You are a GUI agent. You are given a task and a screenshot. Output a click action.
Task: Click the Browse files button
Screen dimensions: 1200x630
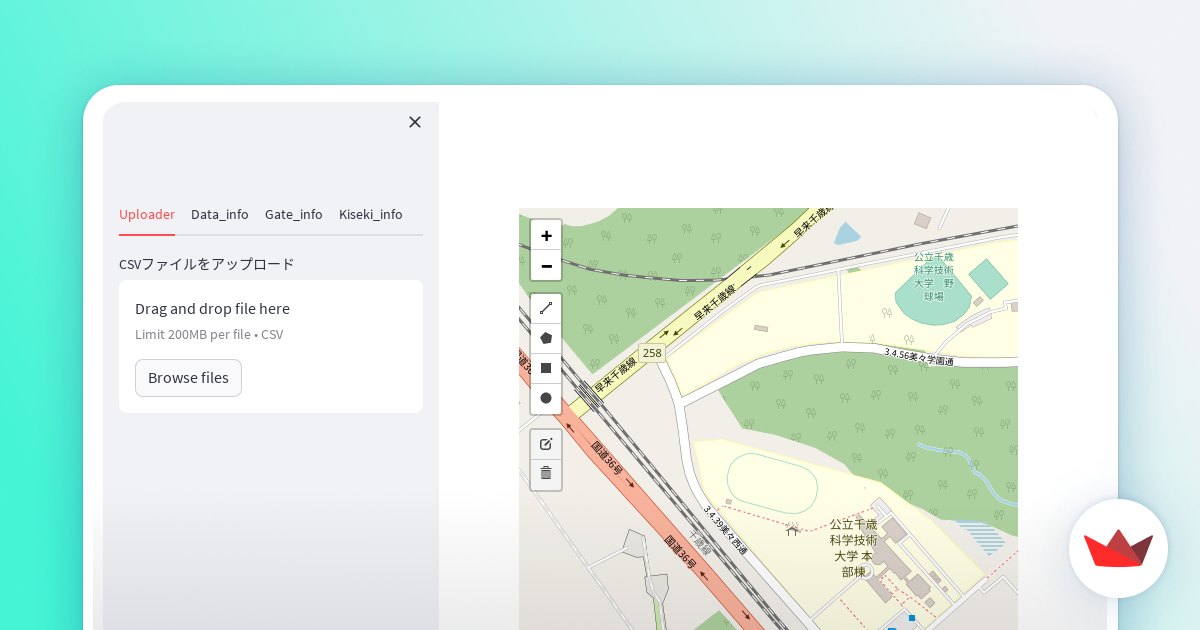188,377
